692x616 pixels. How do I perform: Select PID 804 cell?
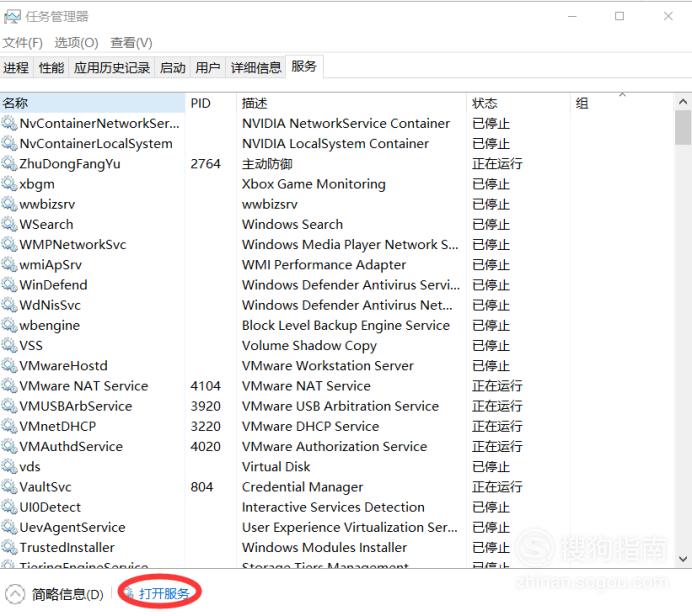coord(202,487)
